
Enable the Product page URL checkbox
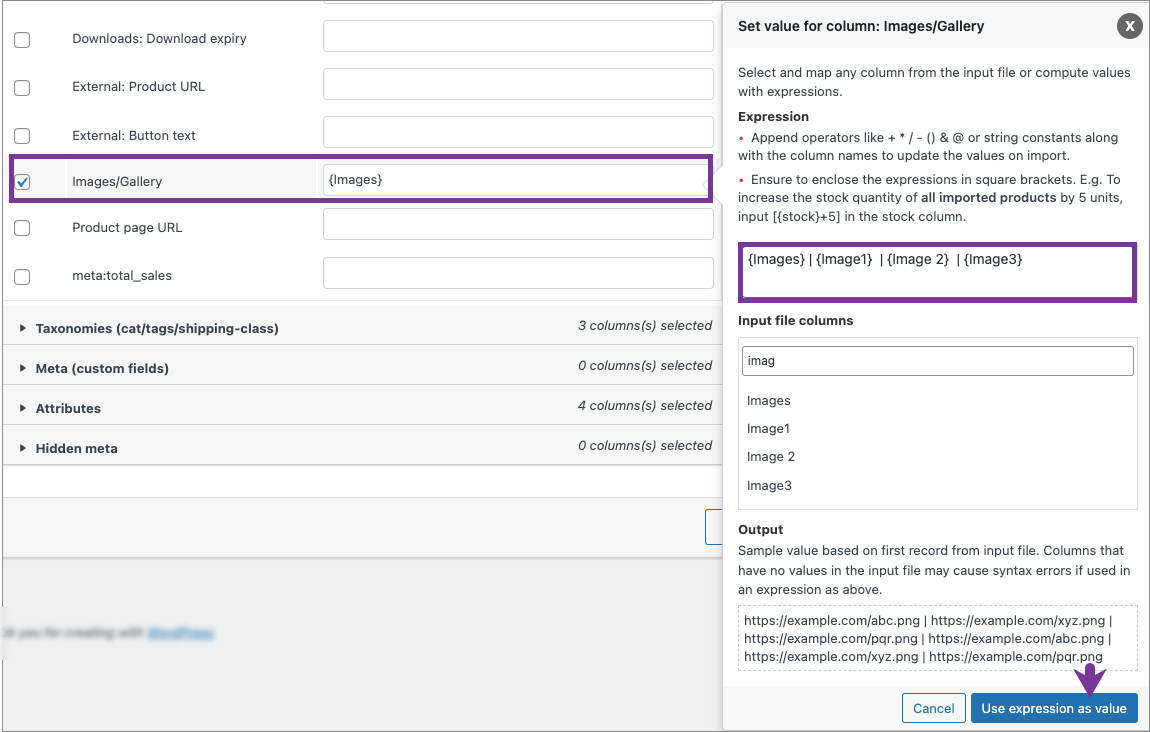point(22,228)
